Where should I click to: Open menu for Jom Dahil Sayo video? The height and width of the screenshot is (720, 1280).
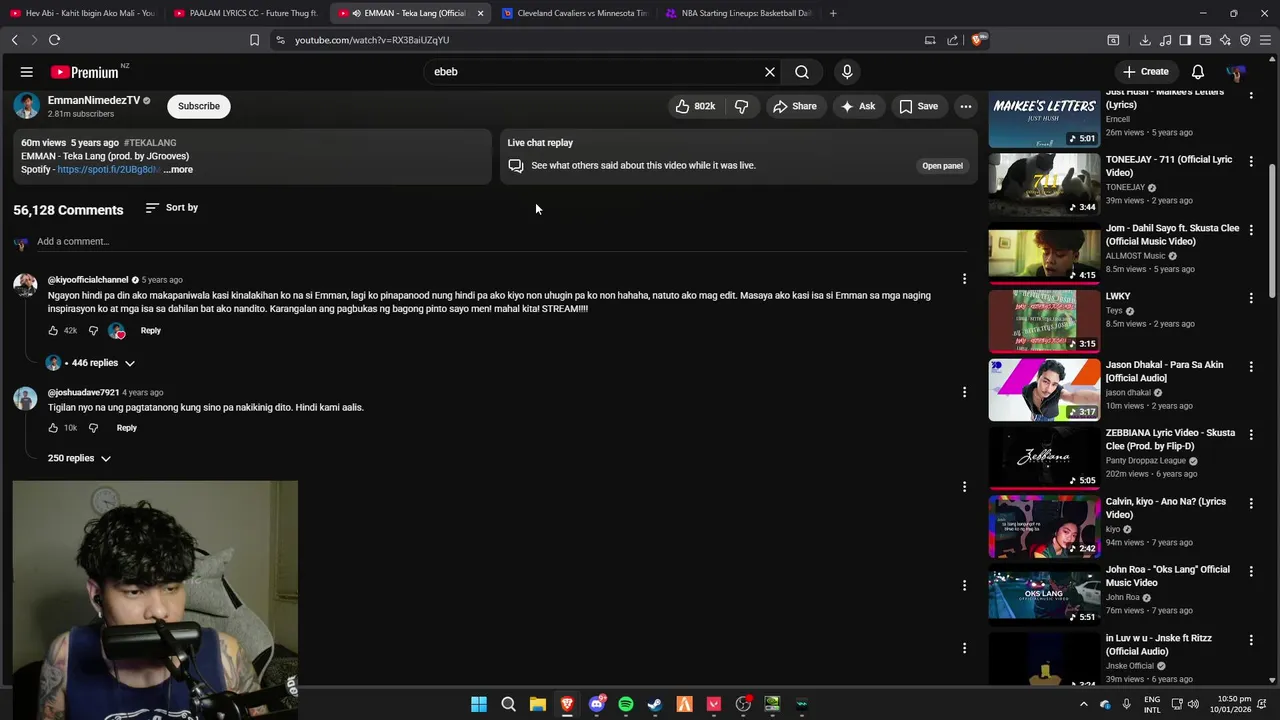(1251, 230)
